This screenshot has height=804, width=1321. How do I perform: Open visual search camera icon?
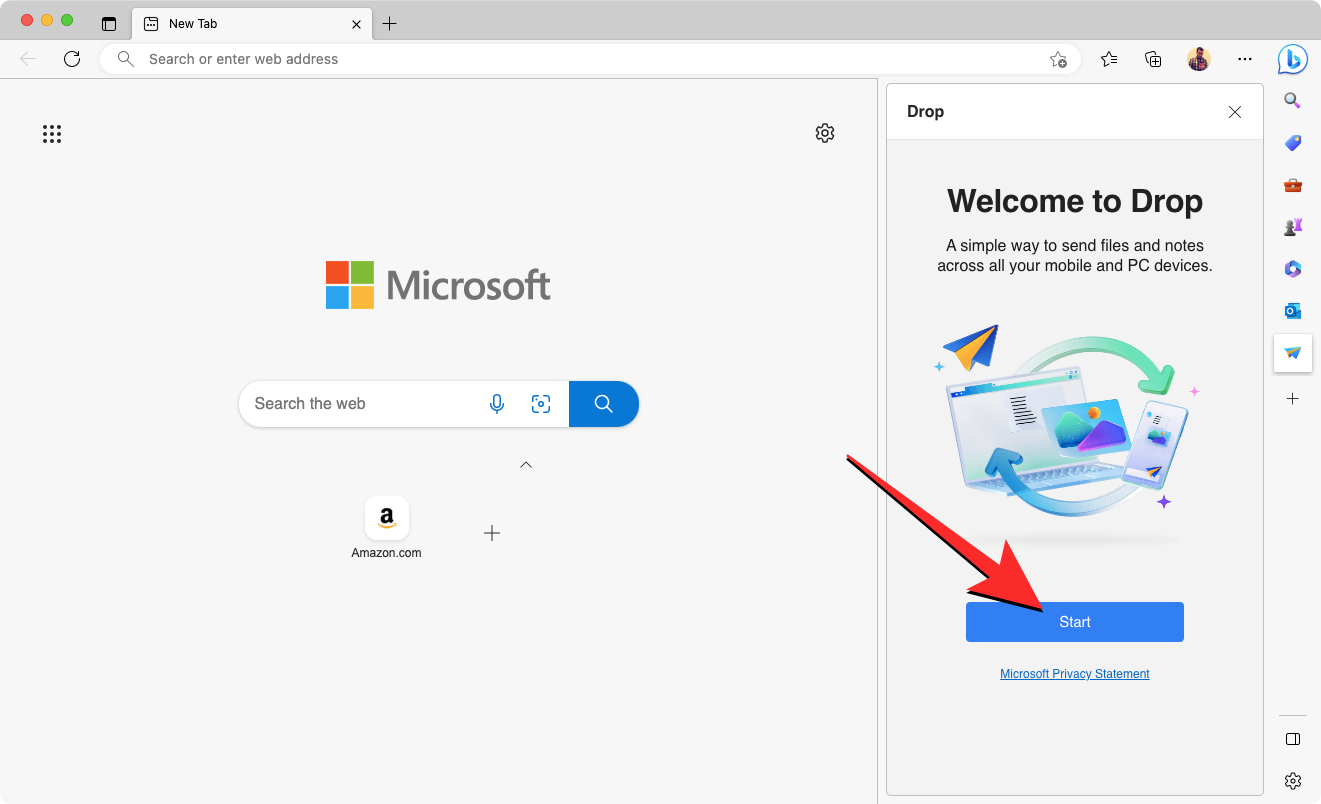coord(541,404)
